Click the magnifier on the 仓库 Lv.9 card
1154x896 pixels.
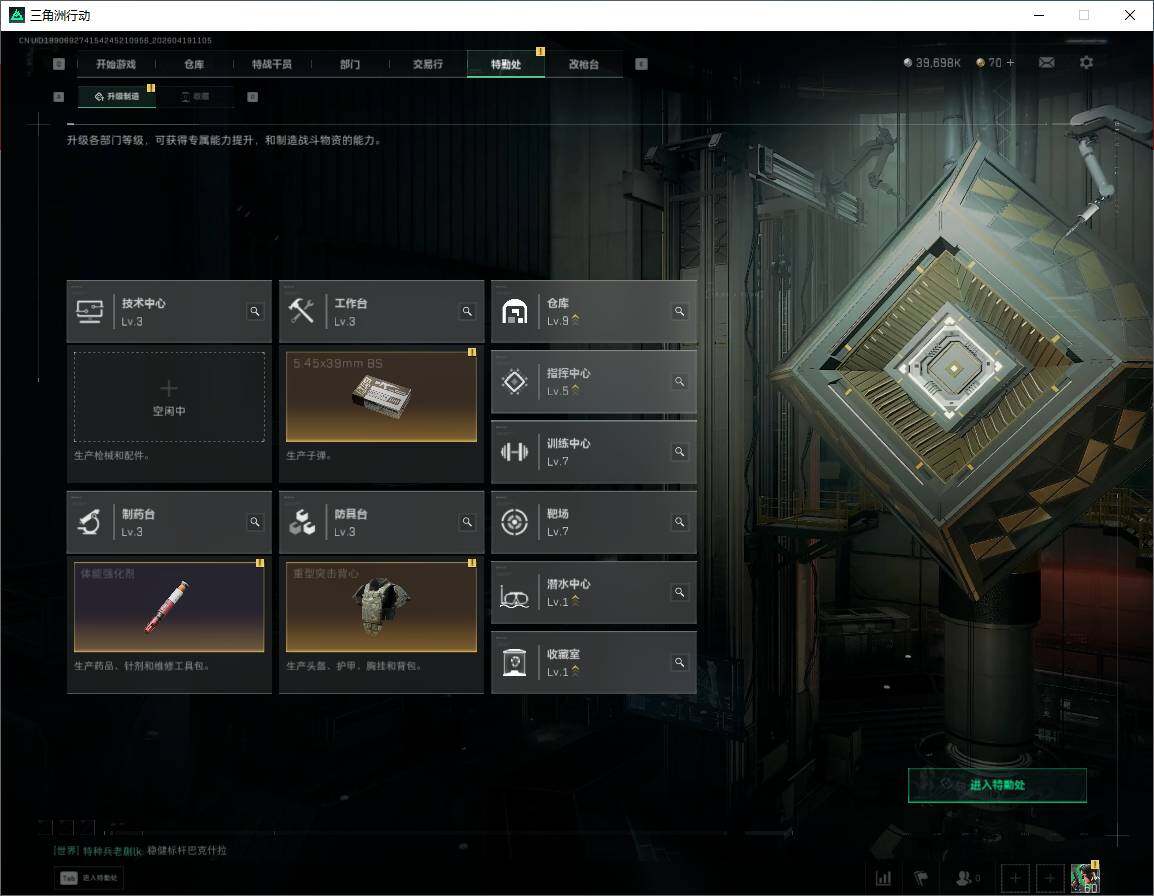point(679,311)
